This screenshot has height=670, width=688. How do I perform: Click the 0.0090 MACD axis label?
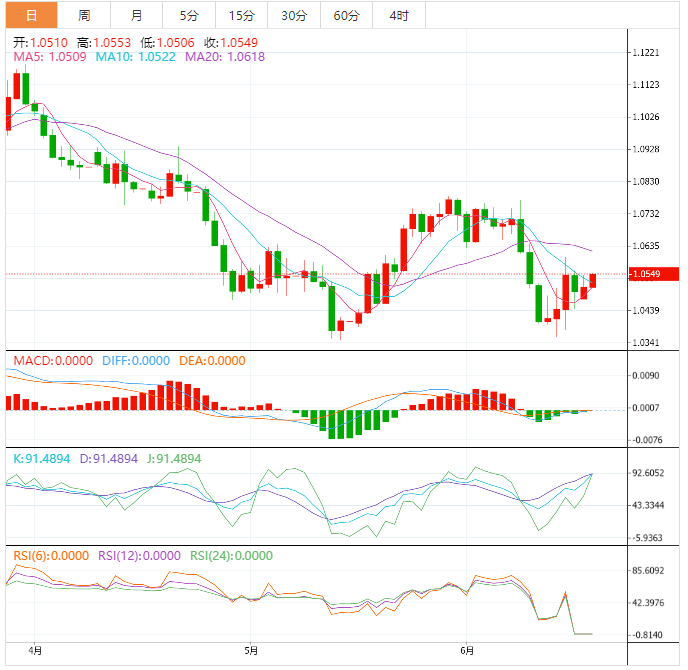(645, 376)
